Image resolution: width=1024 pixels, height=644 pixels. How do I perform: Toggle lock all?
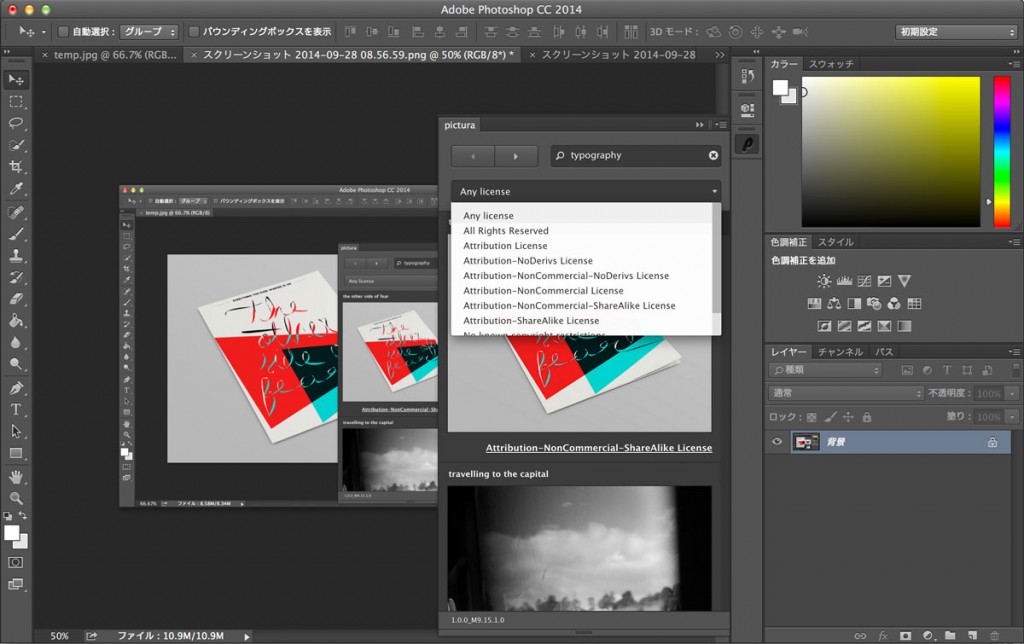click(x=867, y=417)
